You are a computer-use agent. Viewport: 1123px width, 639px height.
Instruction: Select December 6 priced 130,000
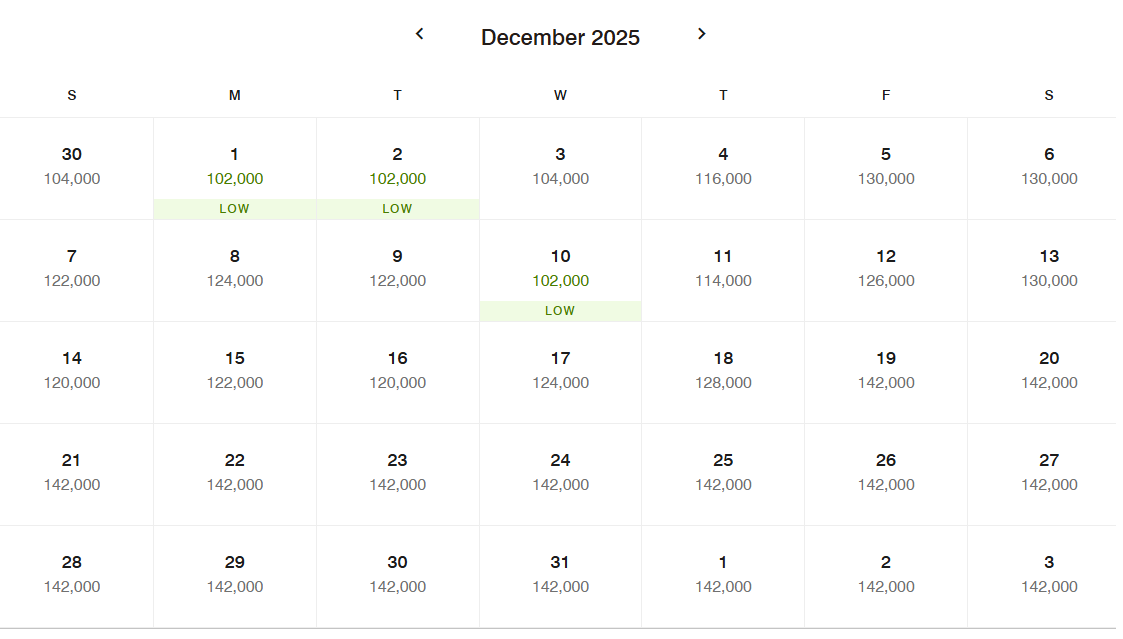point(1049,169)
